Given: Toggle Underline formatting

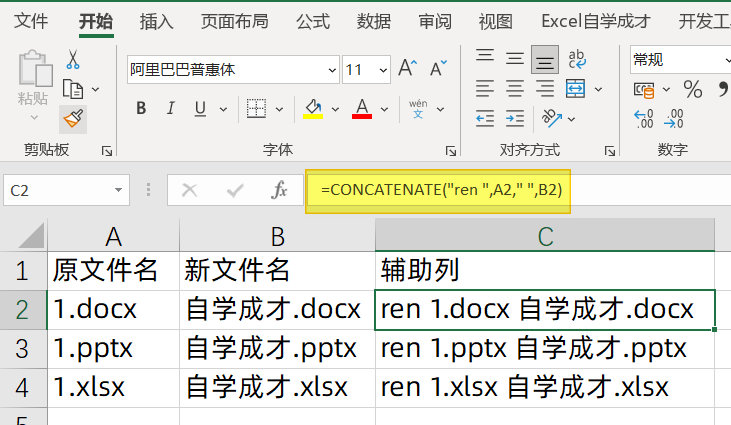Looking at the screenshot, I should [200, 109].
